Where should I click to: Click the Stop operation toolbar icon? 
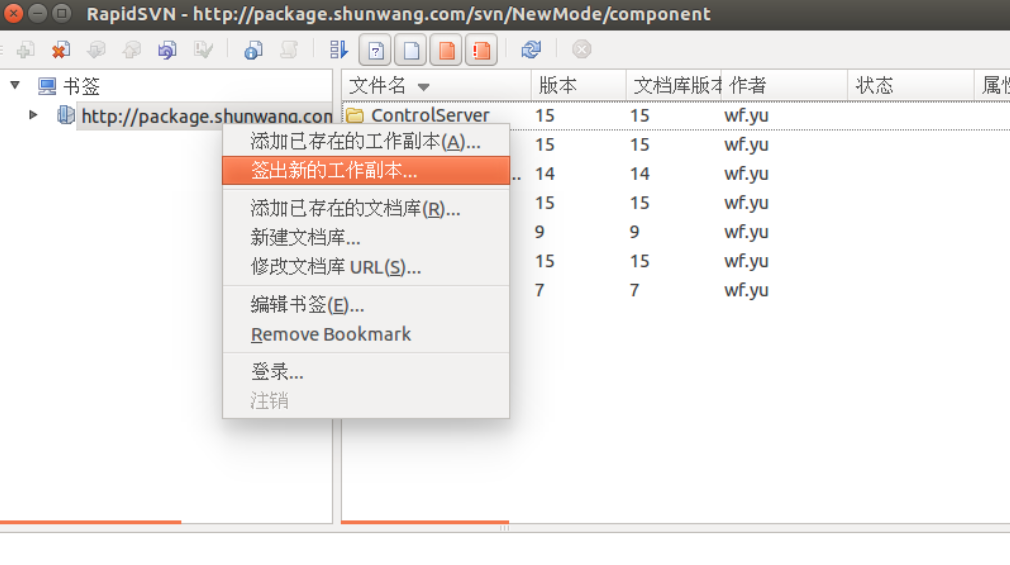click(x=582, y=50)
